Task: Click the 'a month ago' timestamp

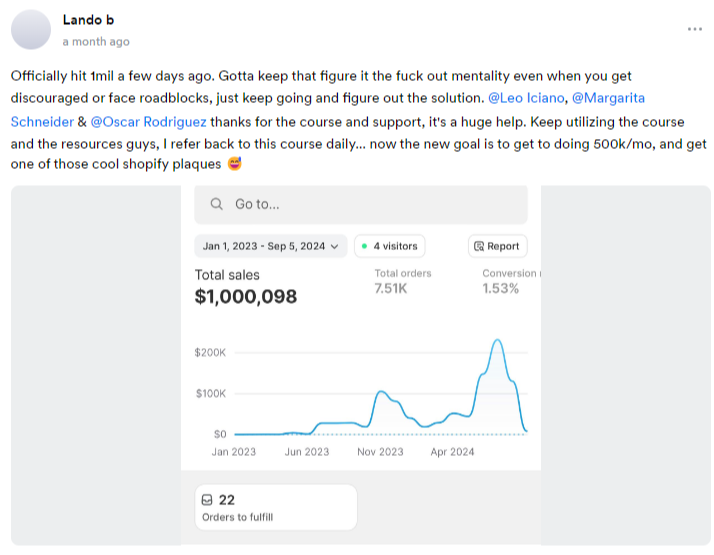Action: pyautogui.click(x=96, y=42)
